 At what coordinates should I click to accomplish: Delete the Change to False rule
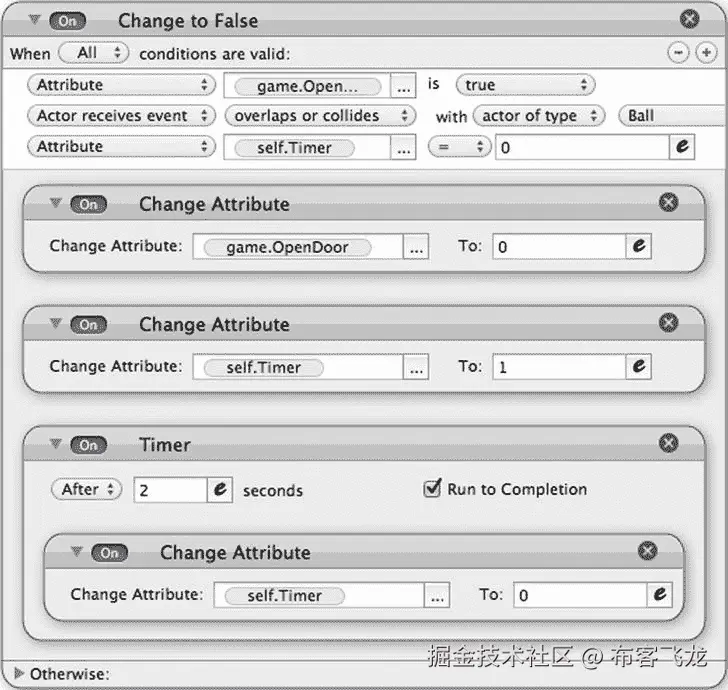coord(689,19)
